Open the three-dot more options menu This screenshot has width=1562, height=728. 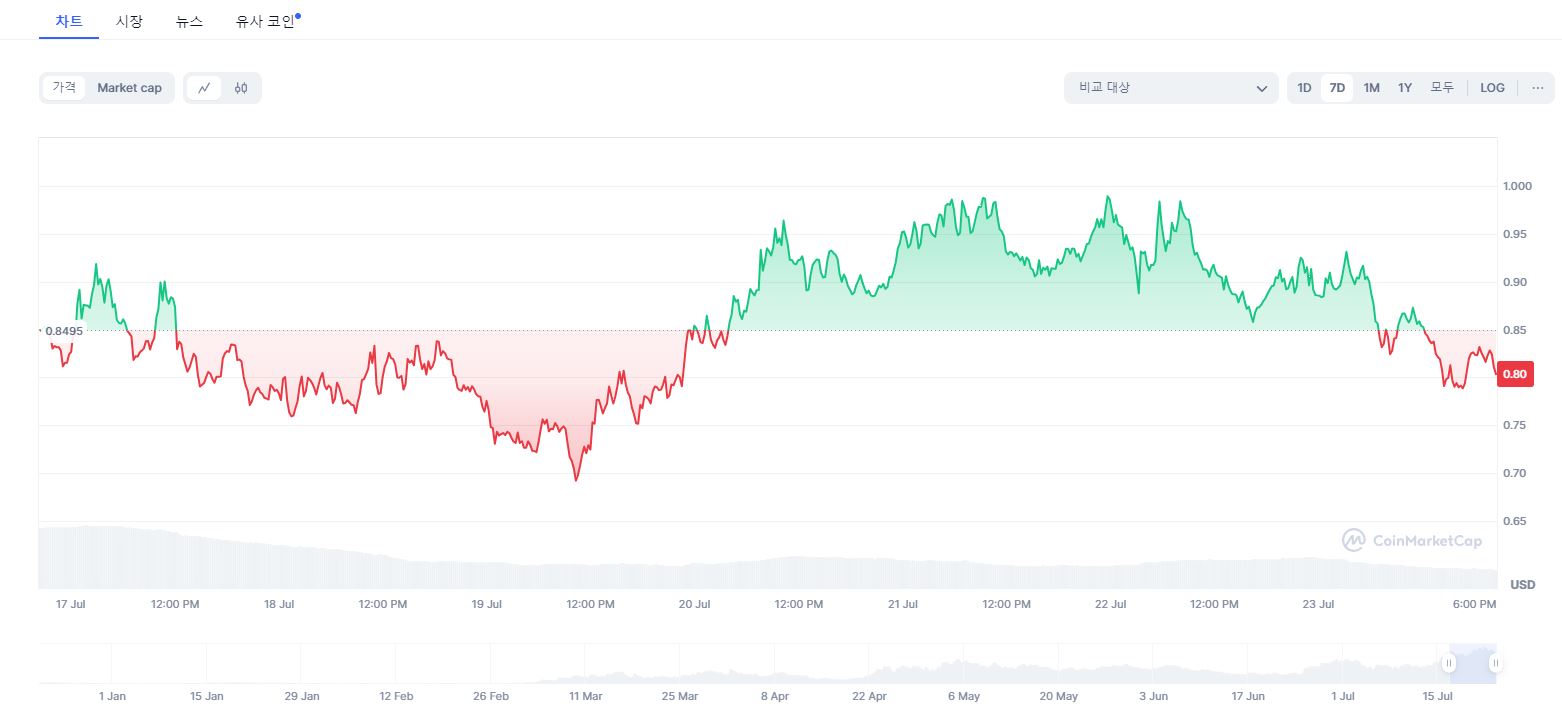(1537, 88)
